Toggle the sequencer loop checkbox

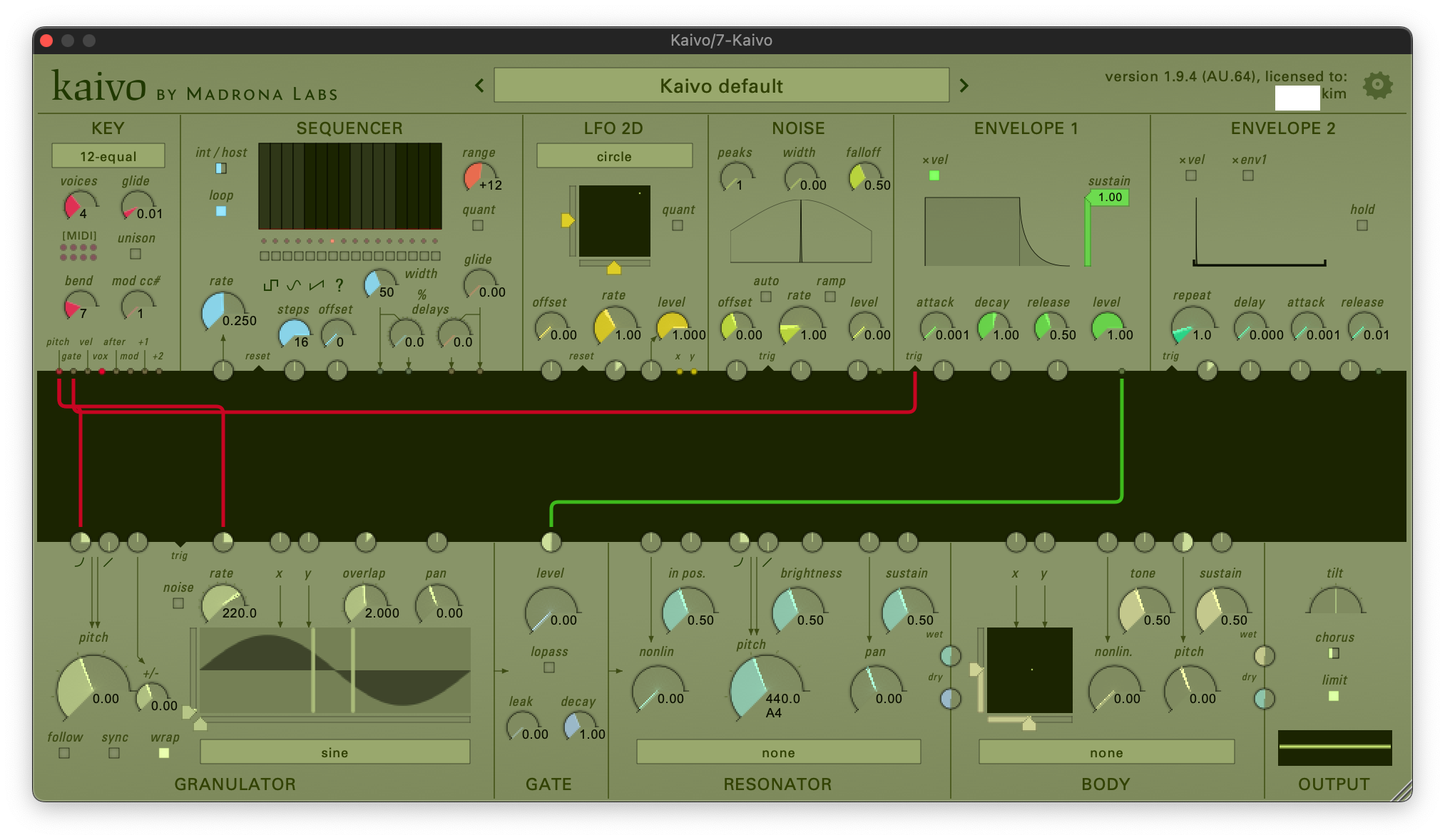[x=221, y=211]
